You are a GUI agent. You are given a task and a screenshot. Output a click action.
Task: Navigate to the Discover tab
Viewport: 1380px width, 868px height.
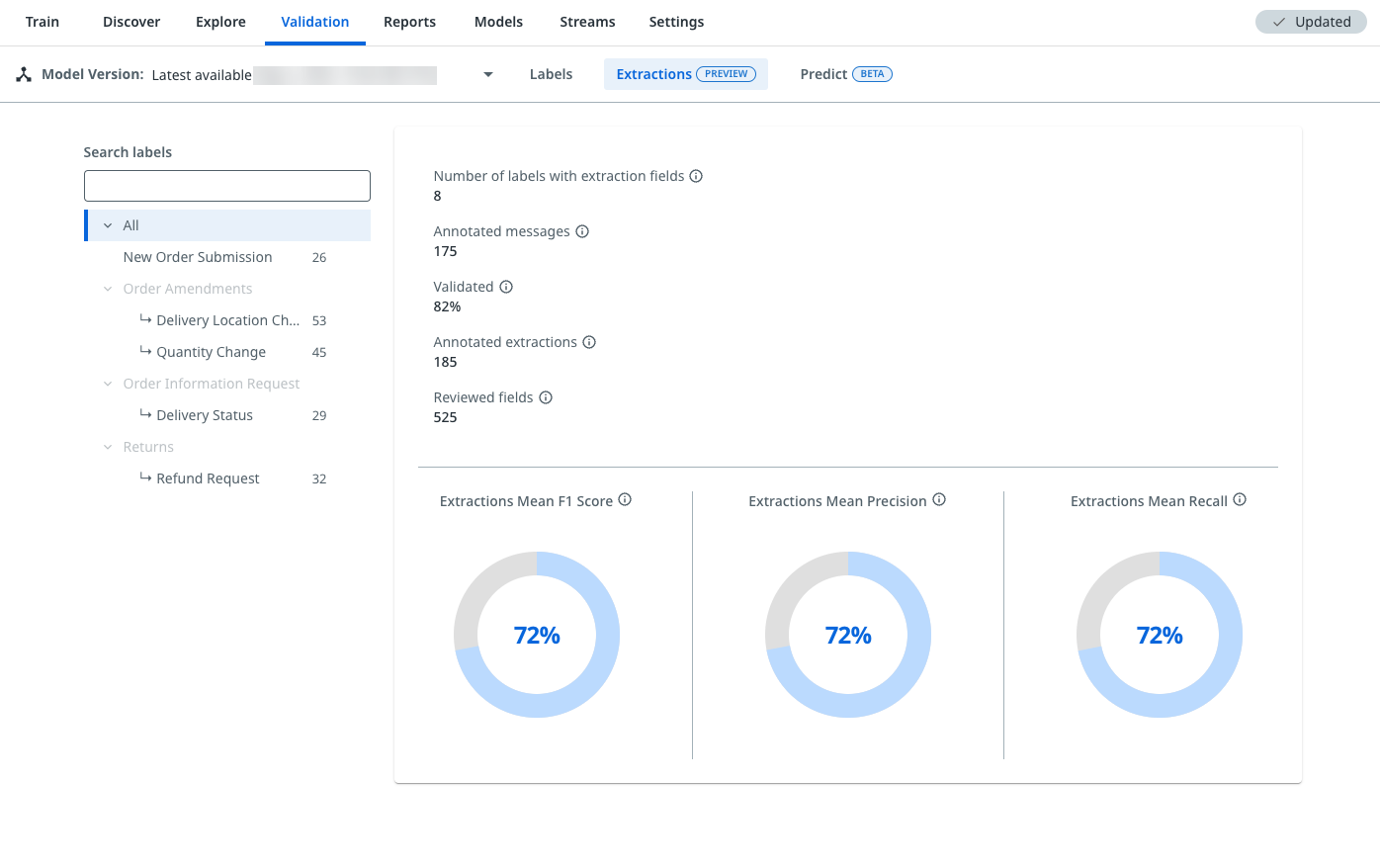(x=130, y=21)
